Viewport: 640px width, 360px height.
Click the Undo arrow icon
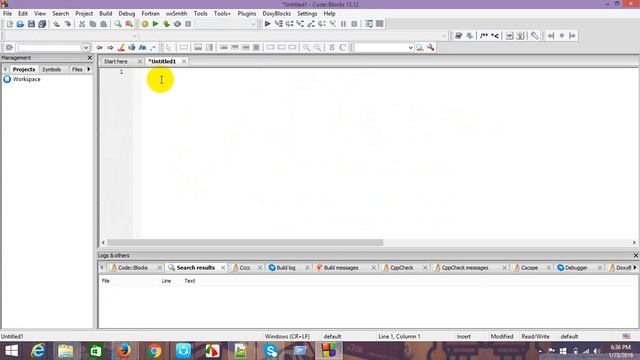click(56, 24)
